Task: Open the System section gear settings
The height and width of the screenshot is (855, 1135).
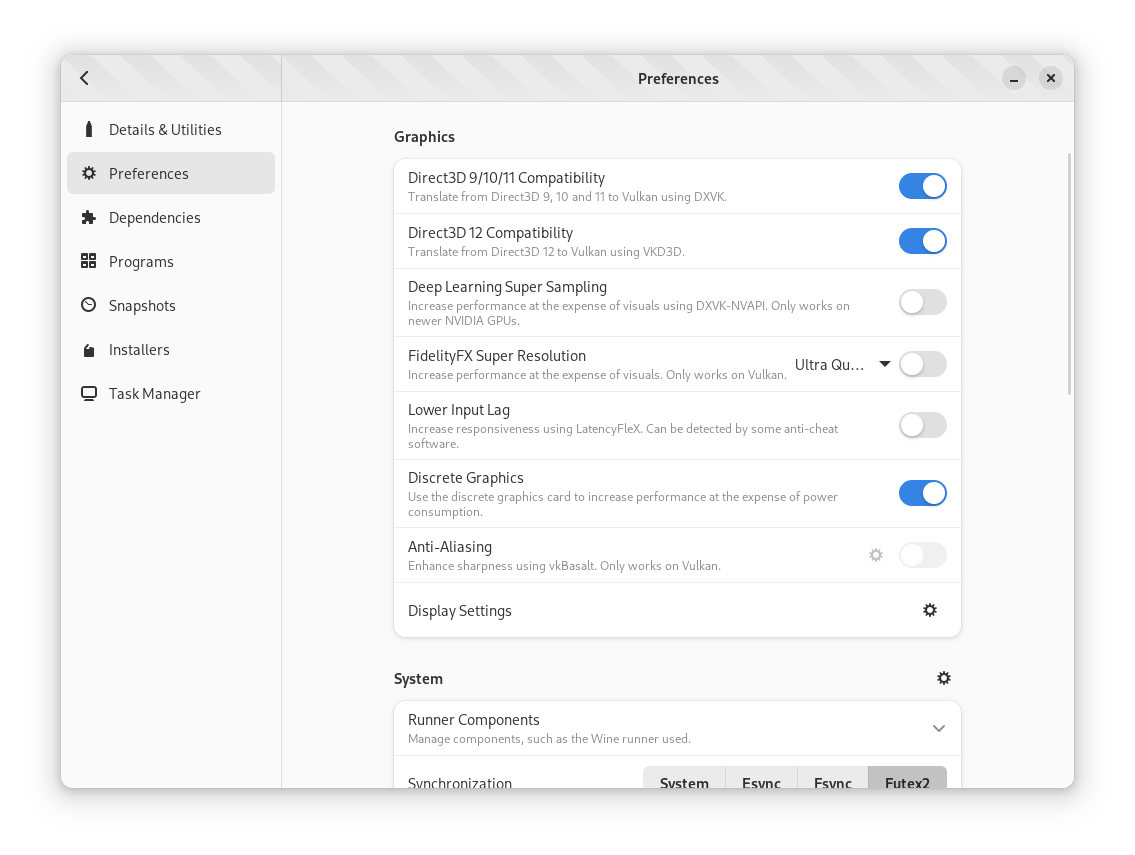Action: [943, 678]
